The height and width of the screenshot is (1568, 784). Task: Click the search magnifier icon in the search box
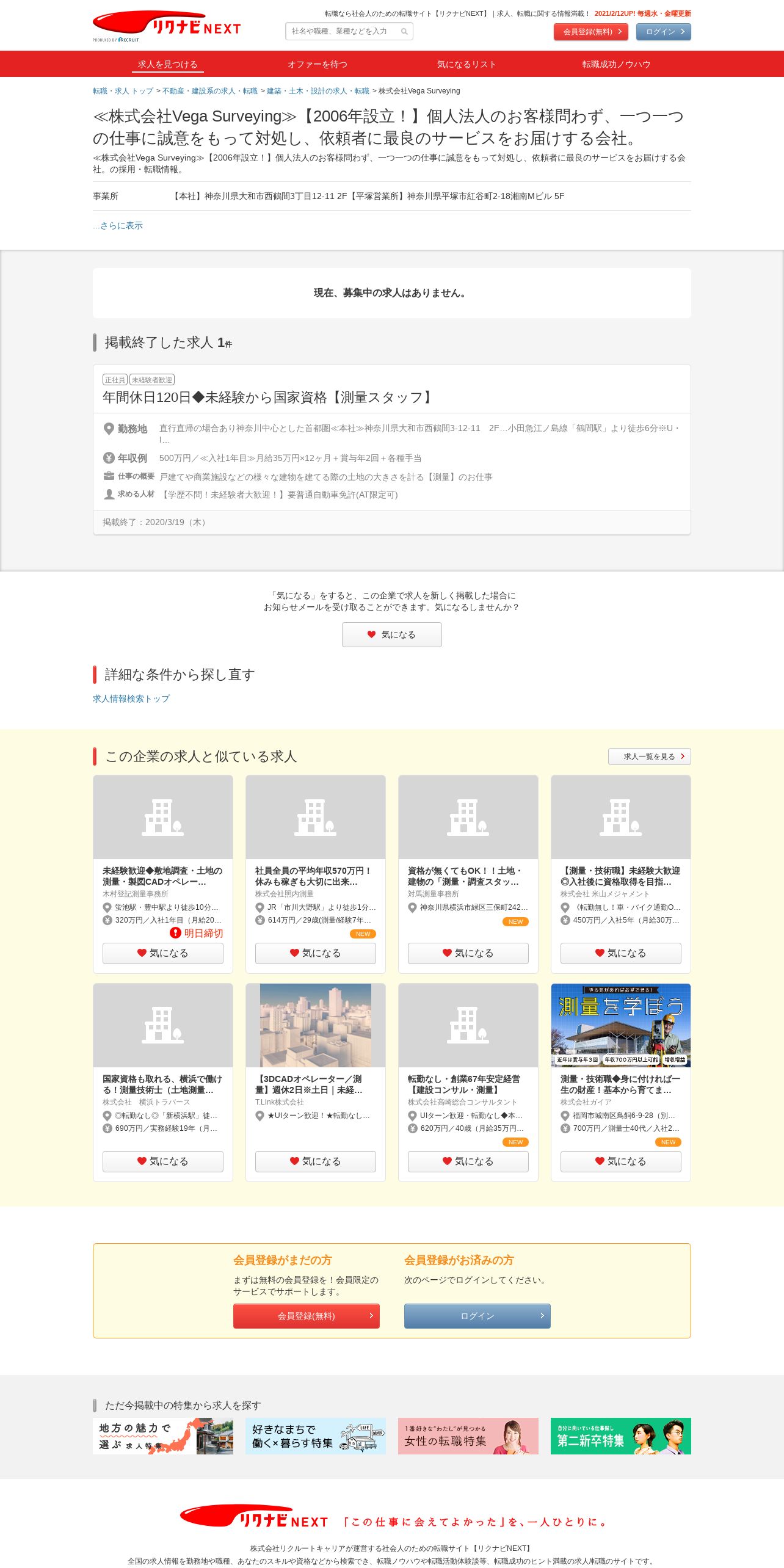click(404, 32)
